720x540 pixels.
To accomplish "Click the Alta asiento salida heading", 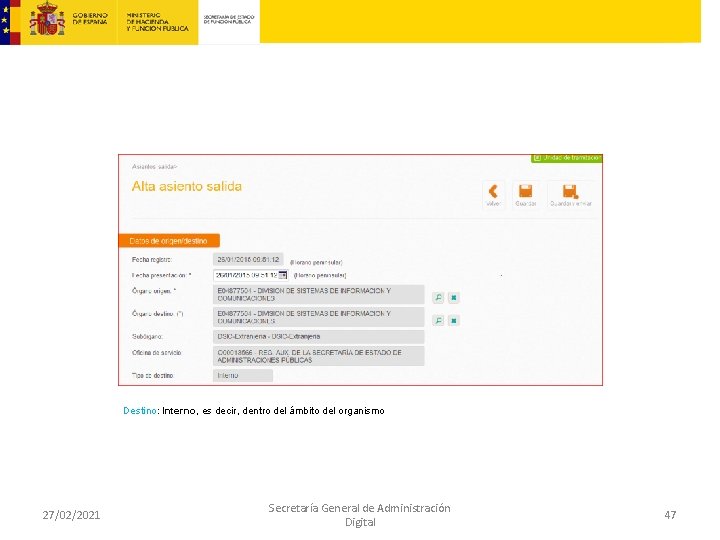I will click(186, 186).
